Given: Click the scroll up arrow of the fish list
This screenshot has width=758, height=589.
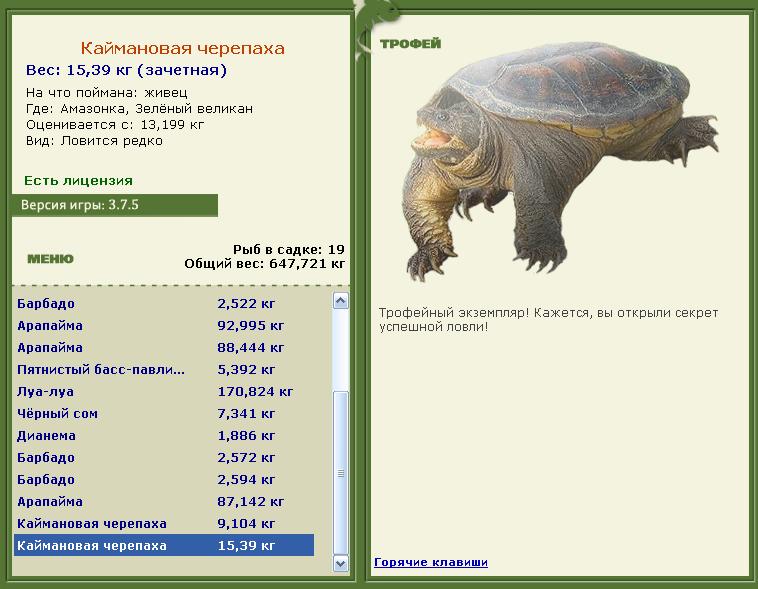Looking at the screenshot, I should point(341,301).
